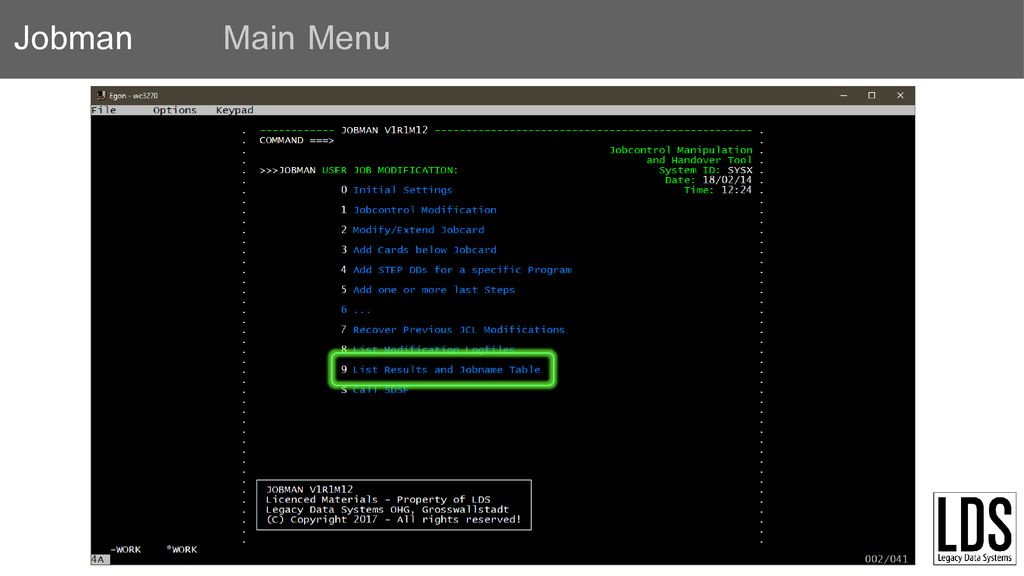Select option 1 Jobcontrol Modification
The image size is (1024, 576).
coord(419,210)
